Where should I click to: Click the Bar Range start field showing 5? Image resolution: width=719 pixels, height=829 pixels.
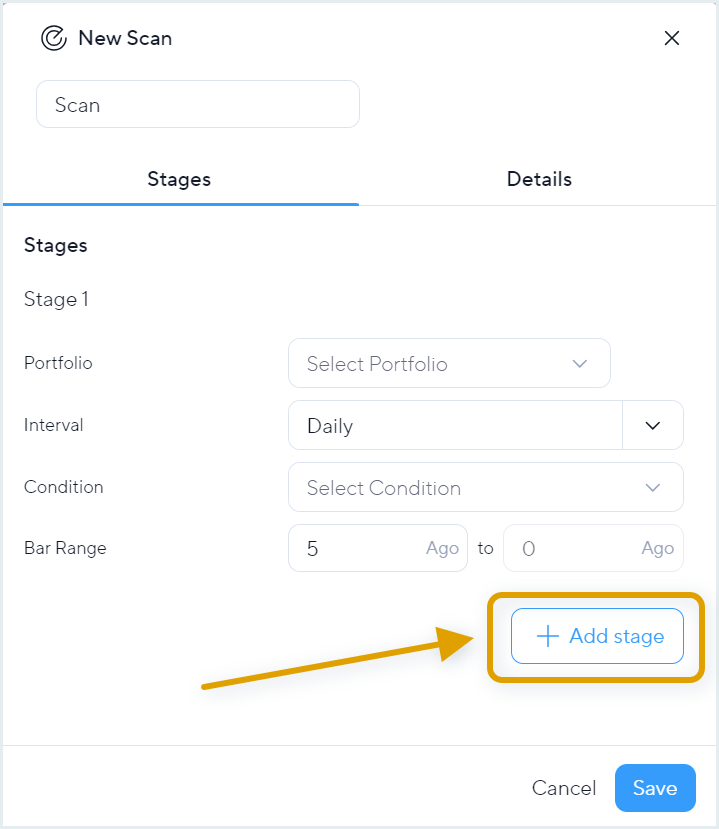378,548
